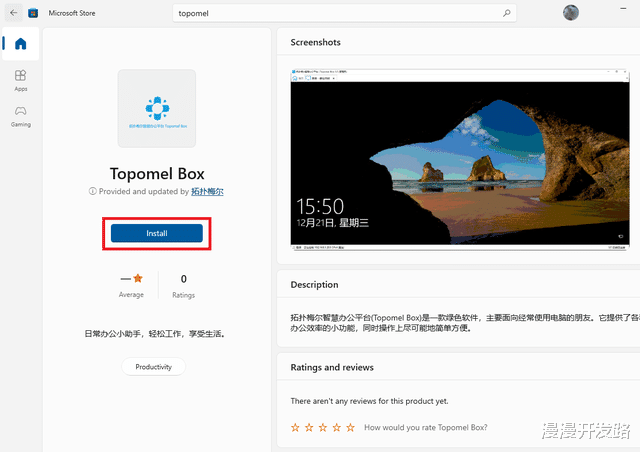Click the search box containing topomel
The image size is (640, 452).
344,13
